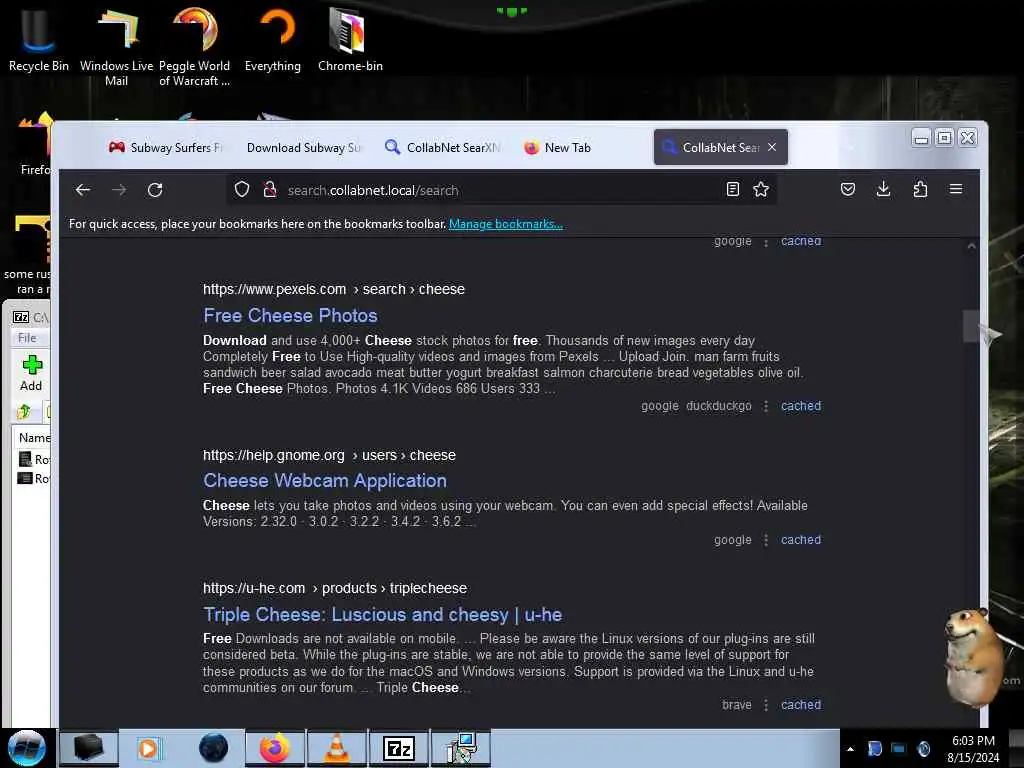The width and height of the screenshot is (1024, 768).
Task: Open the Extensions puzzle icon
Action: tap(920, 189)
